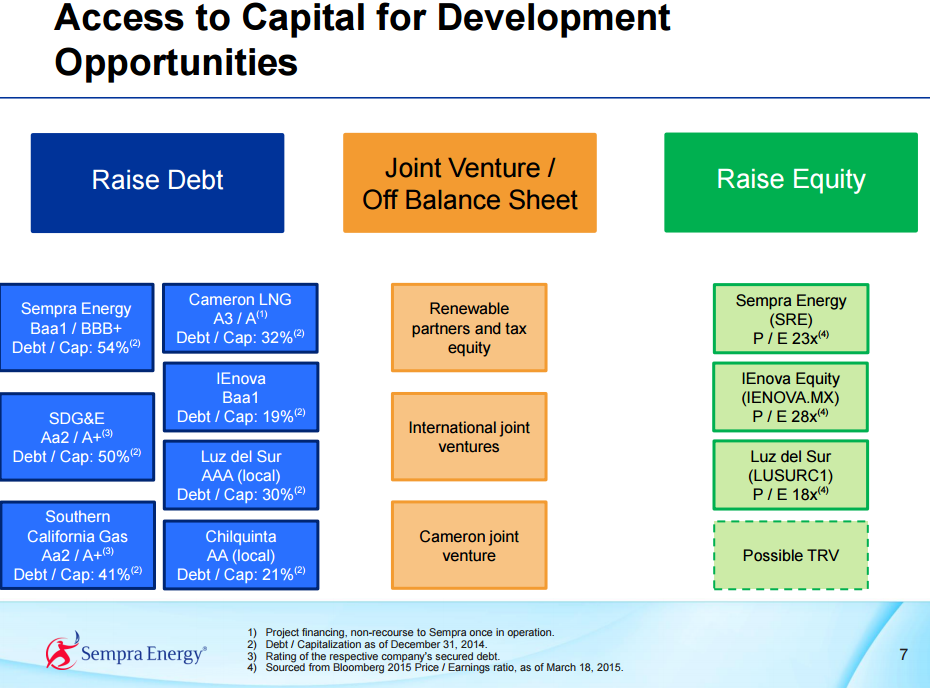Image resolution: width=930 pixels, height=688 pixels.
Task: Select the Cameron joint venture box
Action: 469,545
